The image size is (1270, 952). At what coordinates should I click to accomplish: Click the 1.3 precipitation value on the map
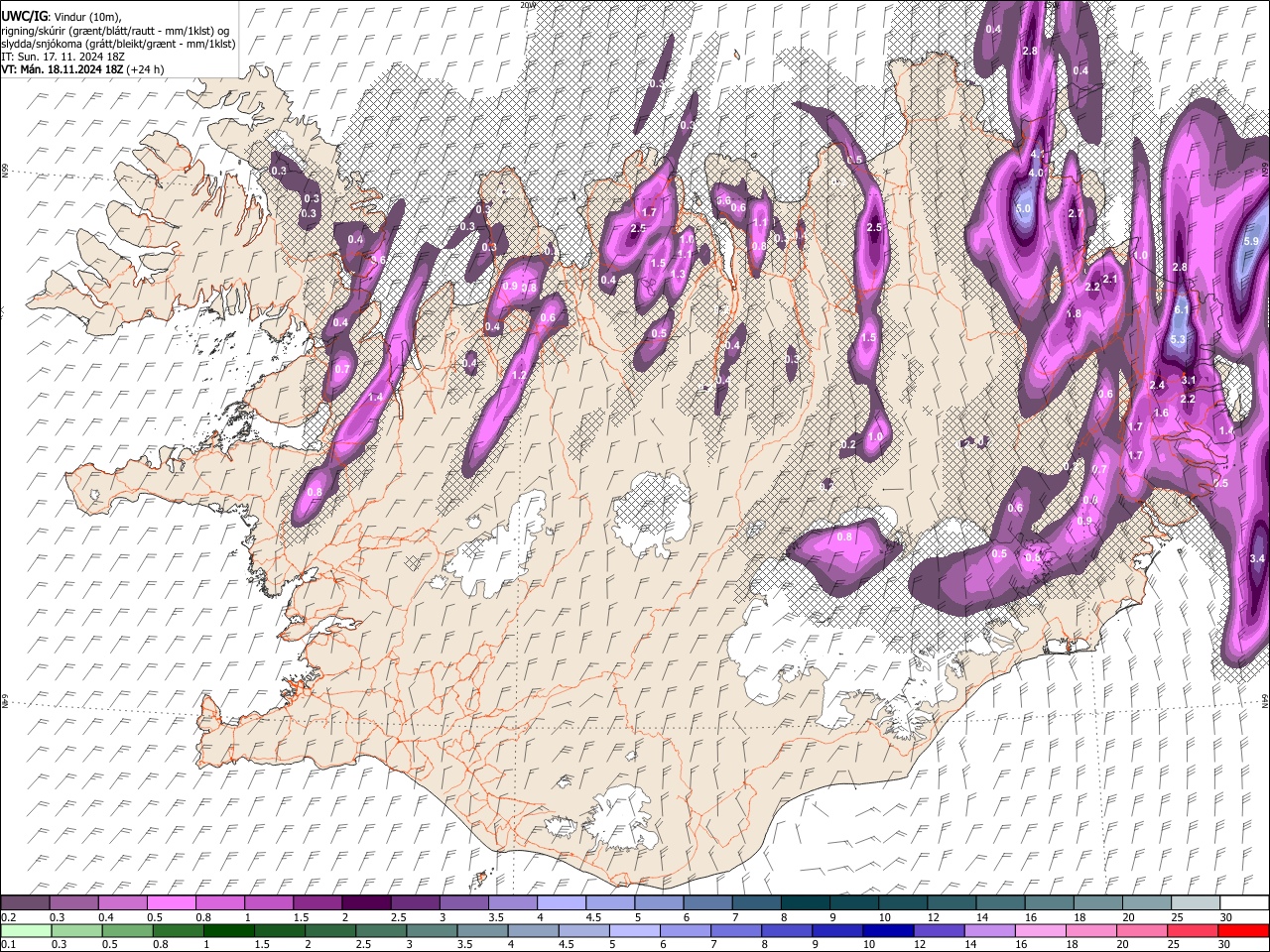tap(678, 274)
